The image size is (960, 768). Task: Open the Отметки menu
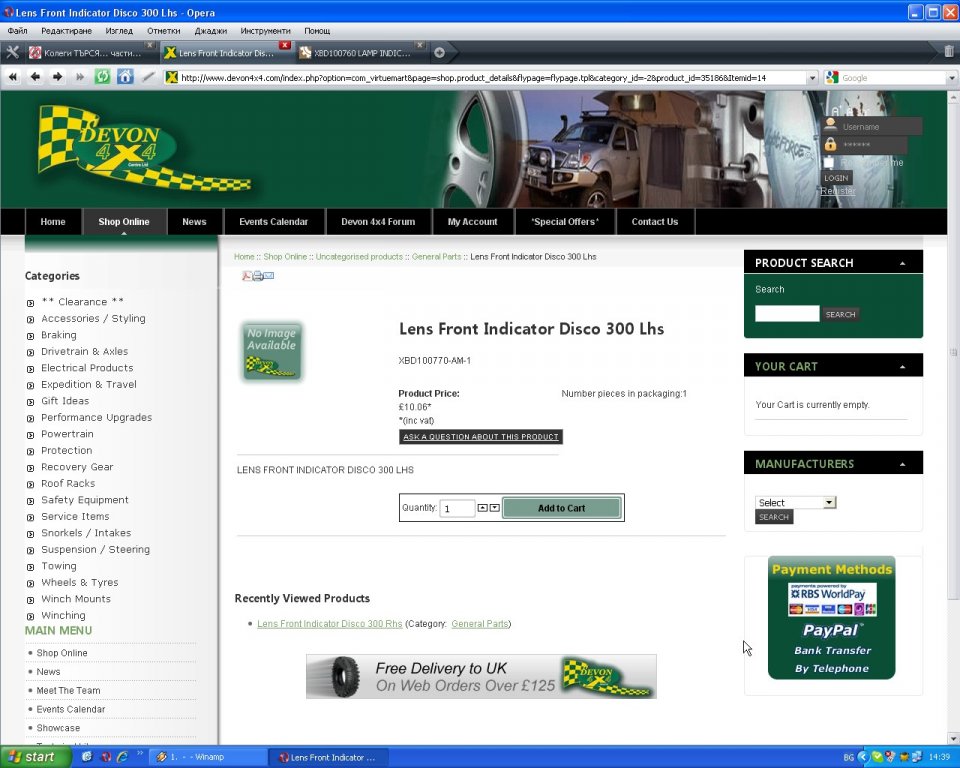(163, 31)
